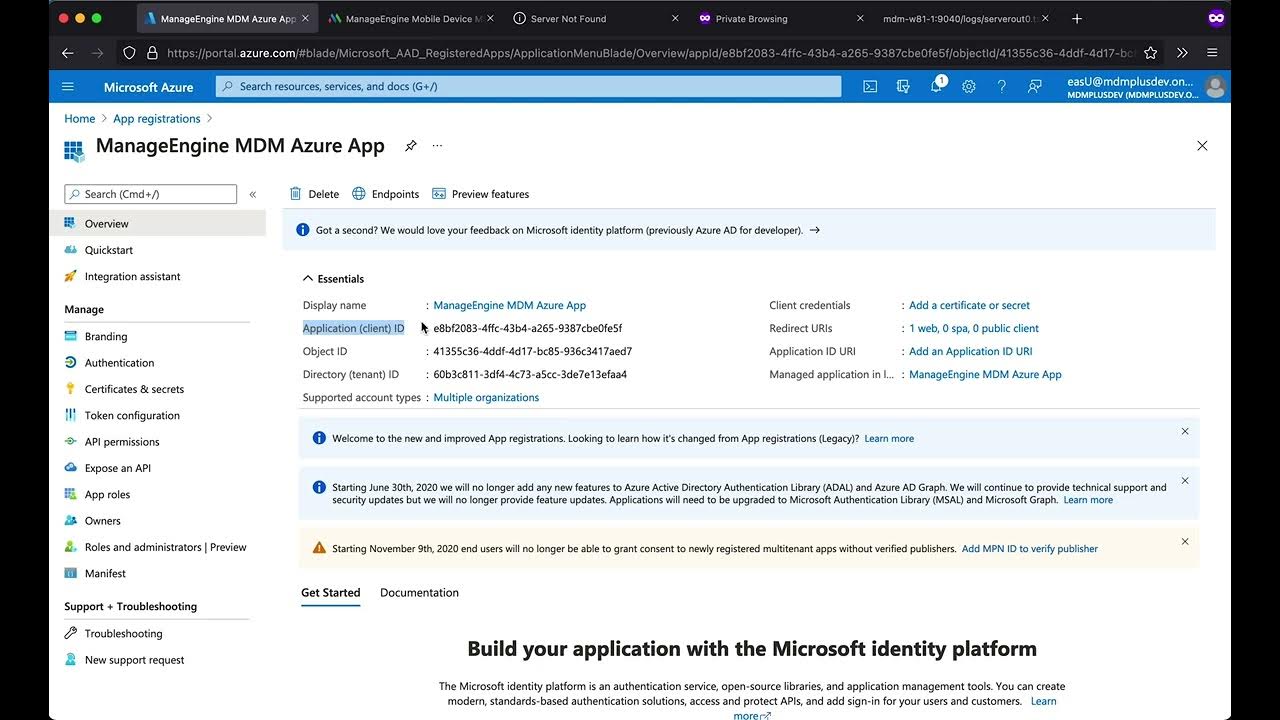Open the browser application menu icon

pos(1212,53)
